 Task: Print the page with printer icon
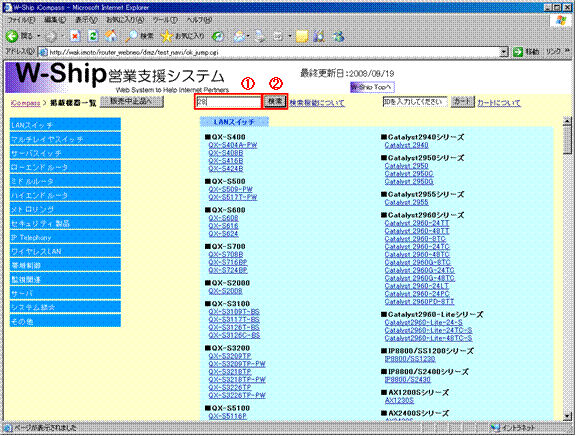260,36
